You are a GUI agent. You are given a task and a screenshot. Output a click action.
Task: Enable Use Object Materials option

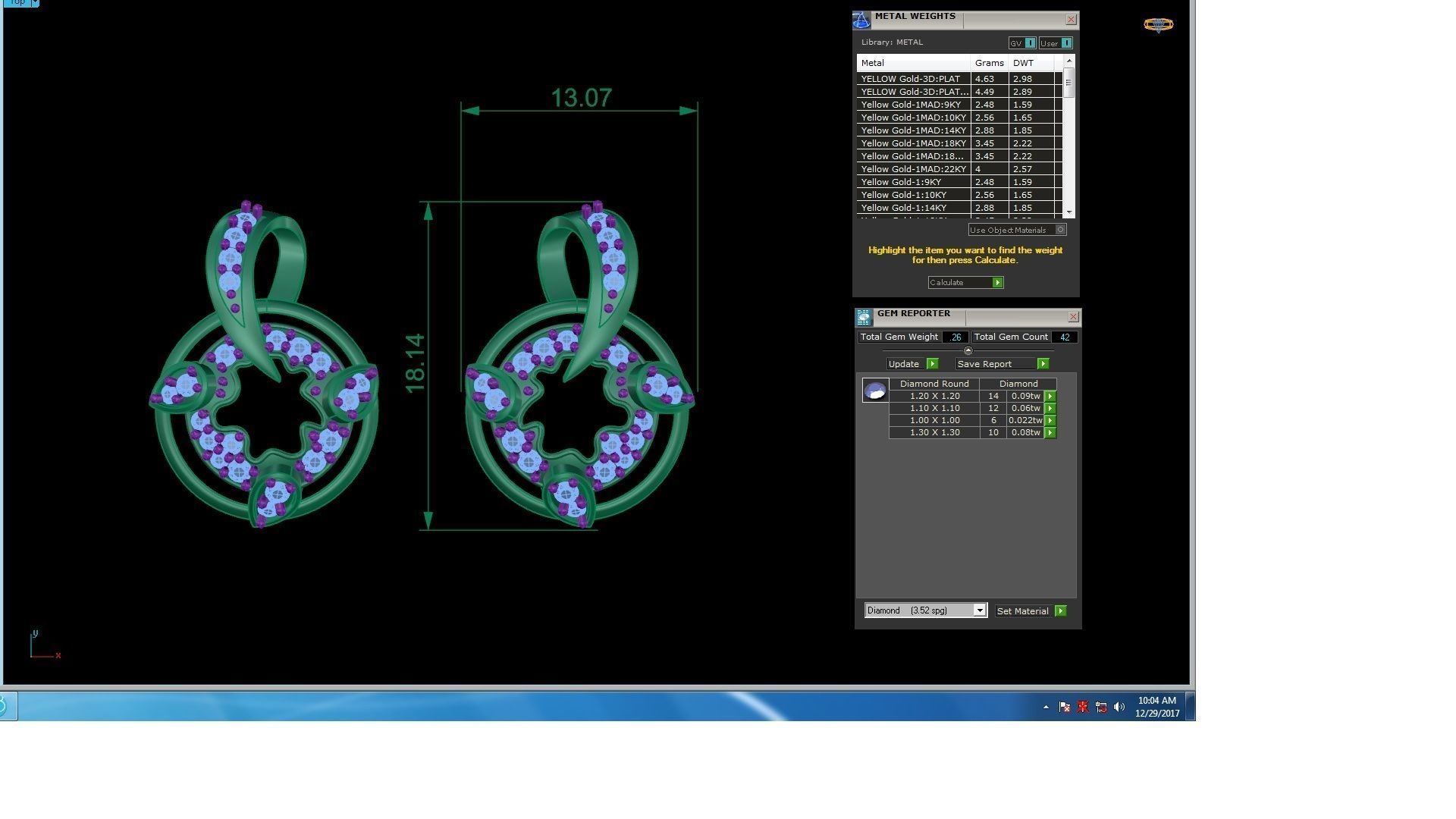(x=1060, y=230)
